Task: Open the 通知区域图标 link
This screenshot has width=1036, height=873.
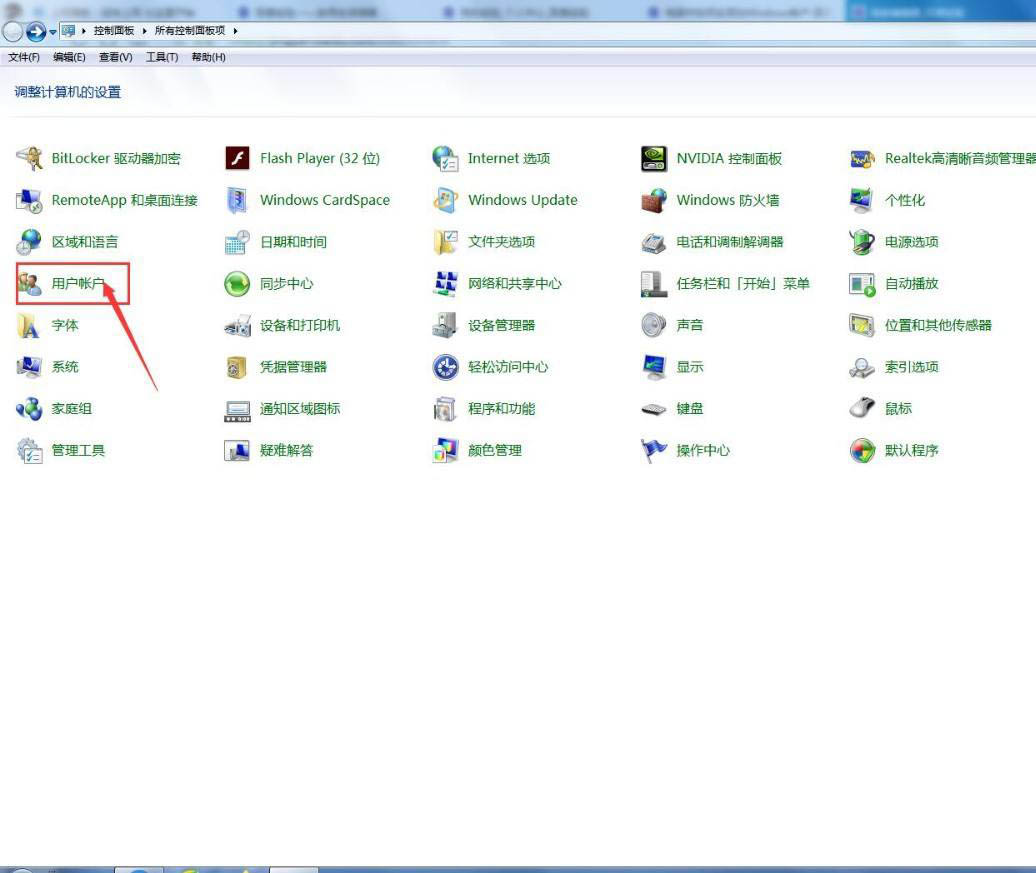Action: (x=300, y=408)
